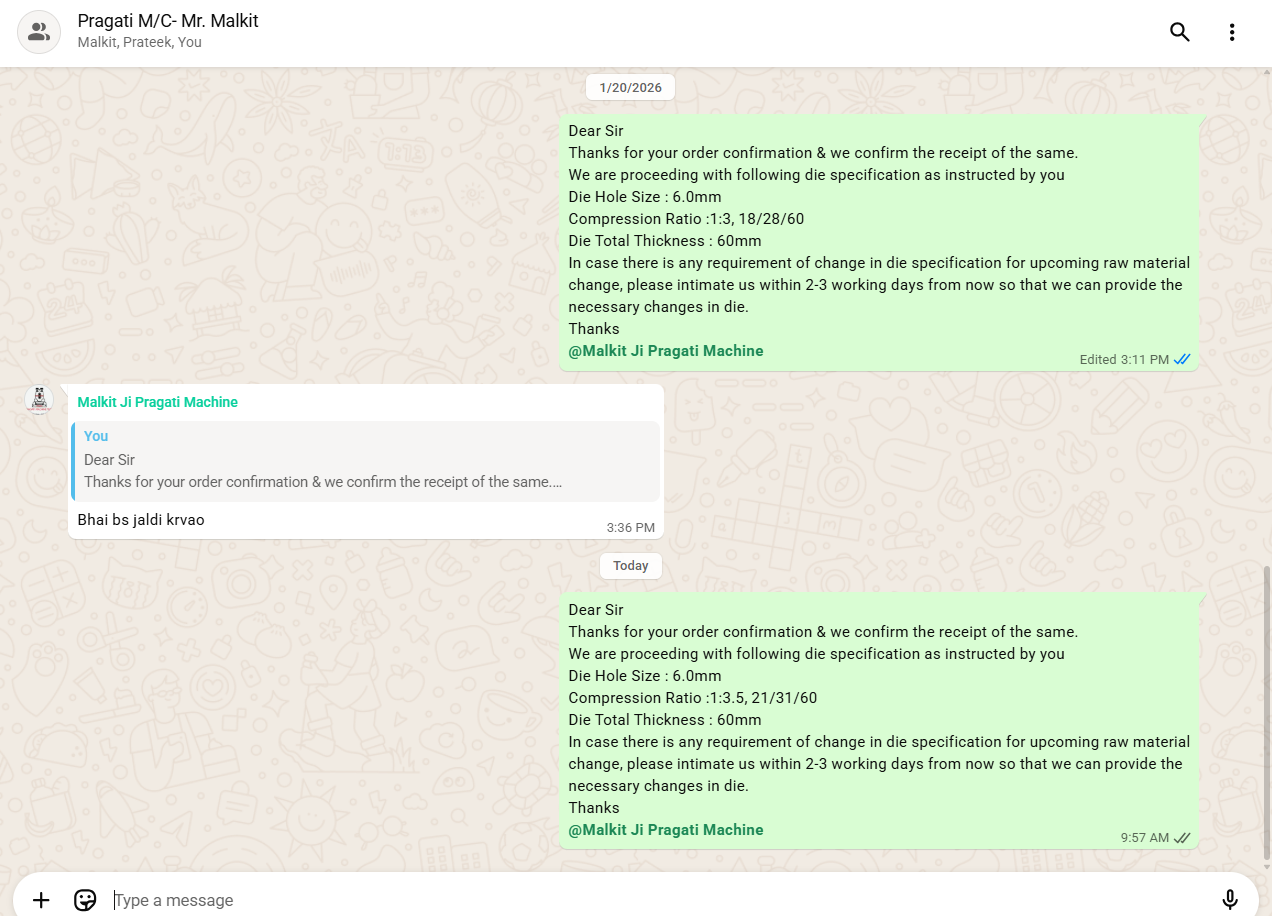1272x916 pixels.
Task: Click the 1/20/2026 date badge
Action: click(630, 88)
